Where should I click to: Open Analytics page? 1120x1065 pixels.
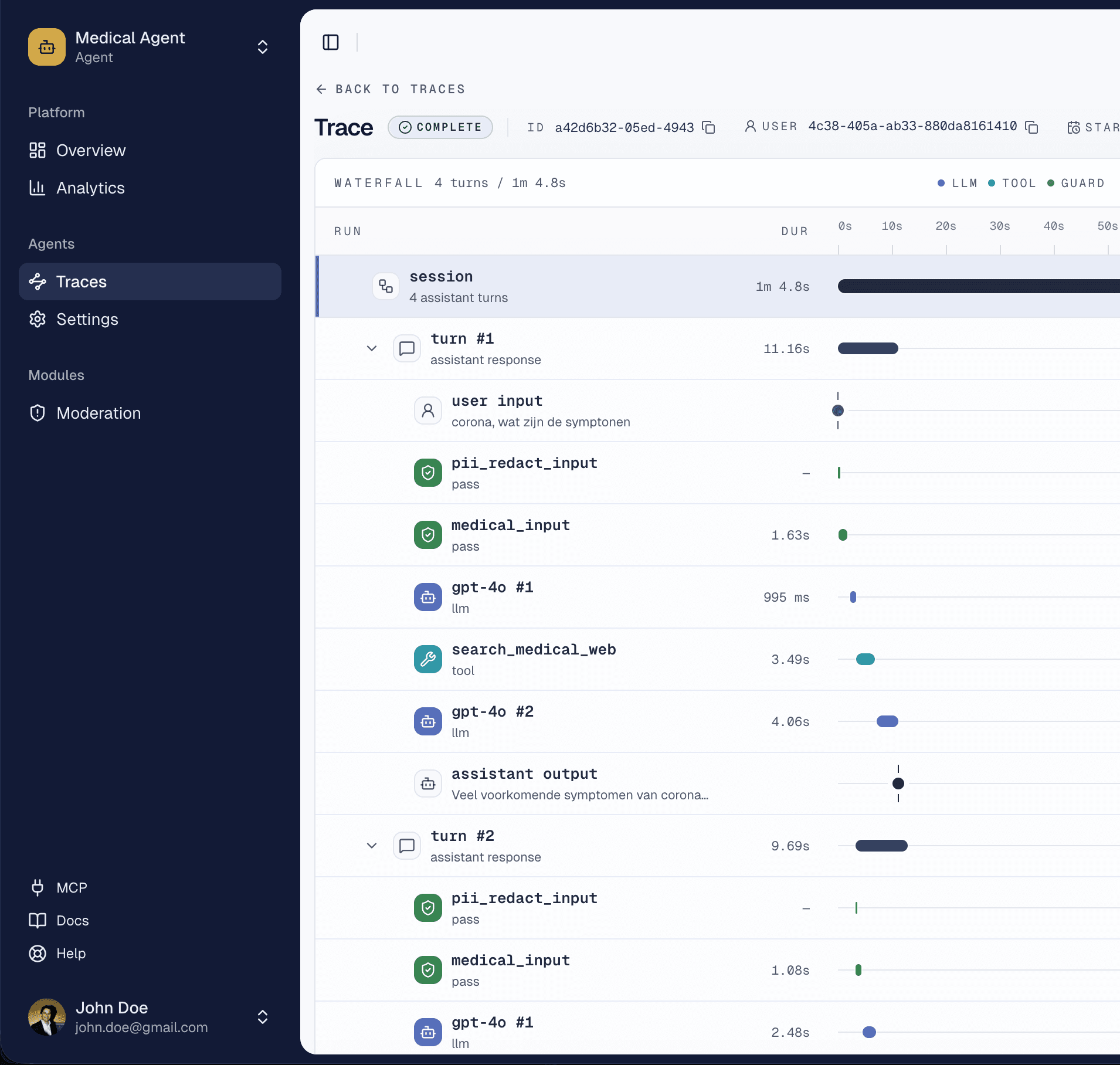[x=150, y=188]
